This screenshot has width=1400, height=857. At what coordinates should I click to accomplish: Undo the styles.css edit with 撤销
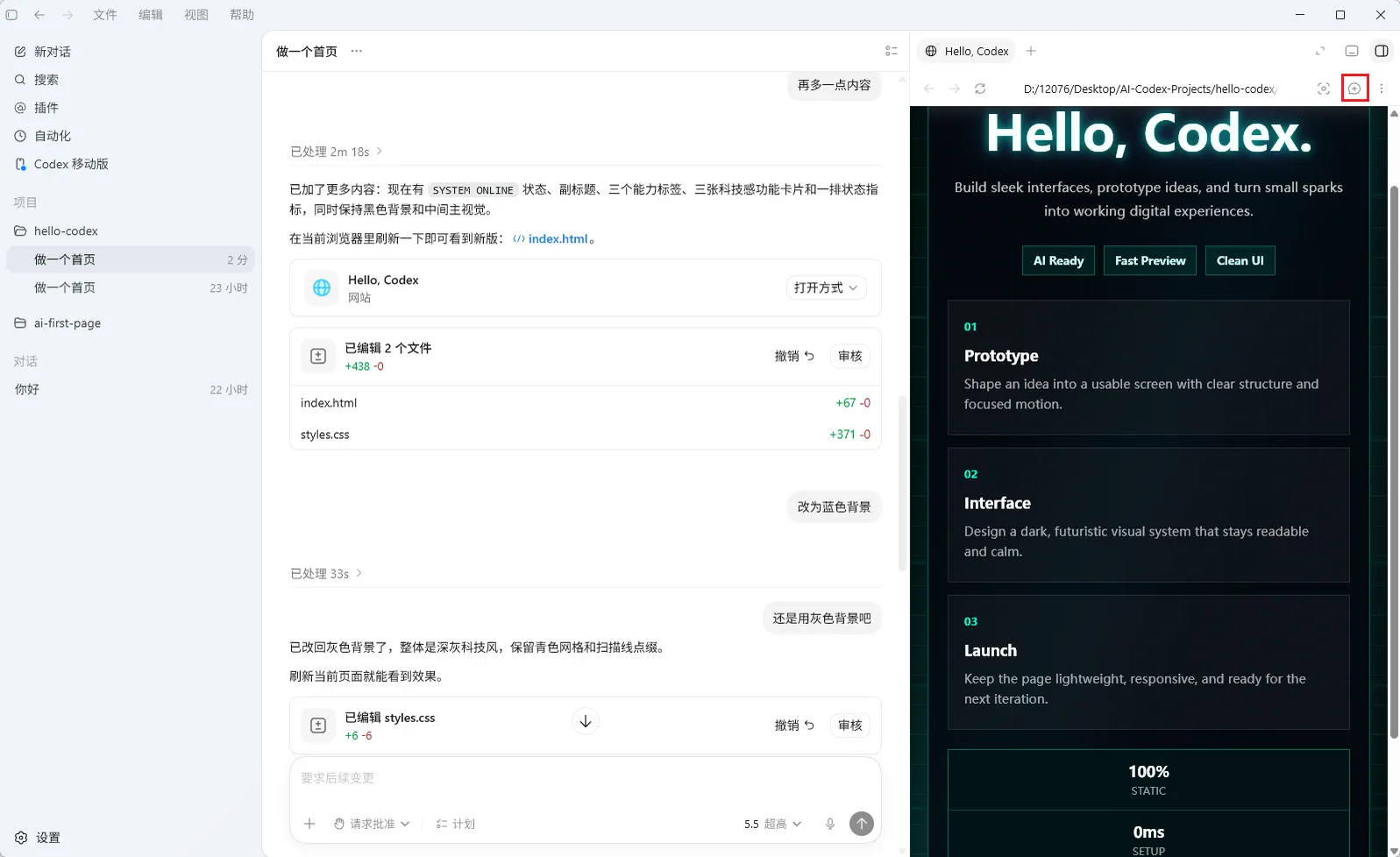794,725
